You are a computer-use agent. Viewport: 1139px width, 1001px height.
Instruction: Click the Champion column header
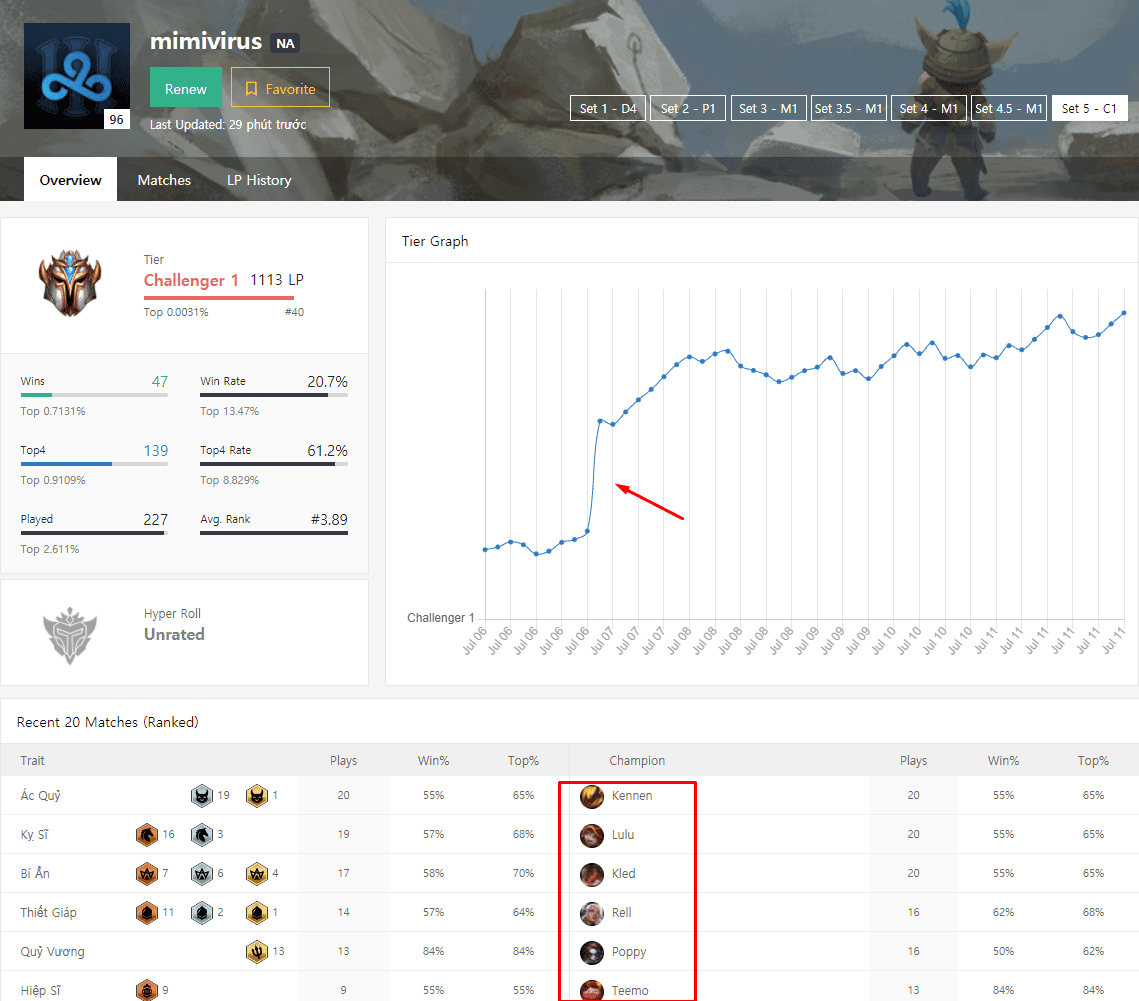(x=637, y=761)
